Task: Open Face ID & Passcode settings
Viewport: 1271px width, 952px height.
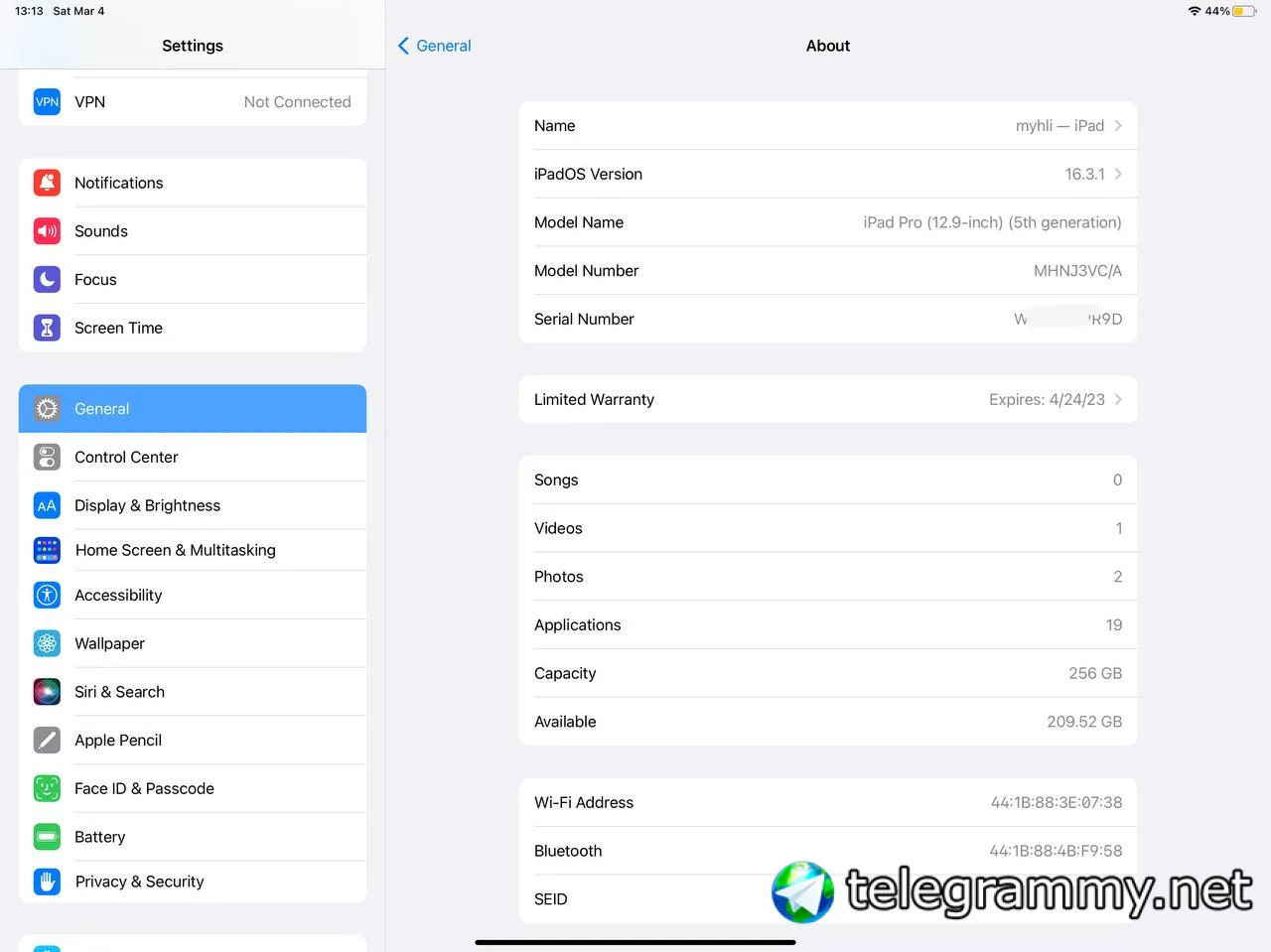Action: click(x=193, y=788)
